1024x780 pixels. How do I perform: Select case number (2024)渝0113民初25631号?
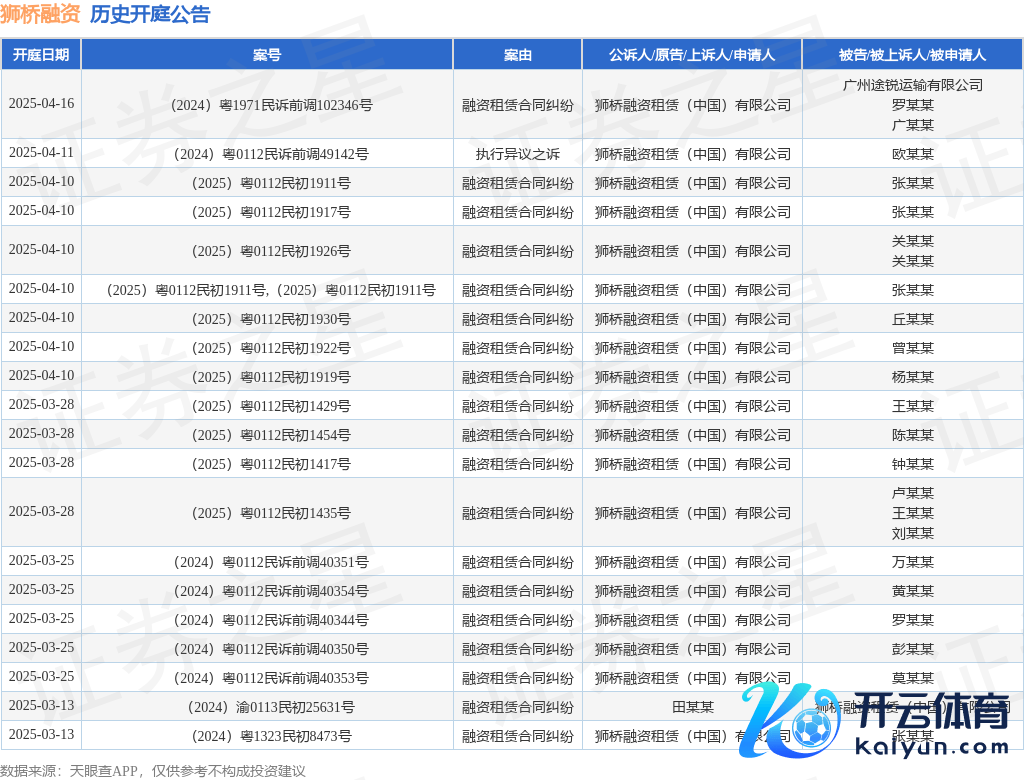267,707
